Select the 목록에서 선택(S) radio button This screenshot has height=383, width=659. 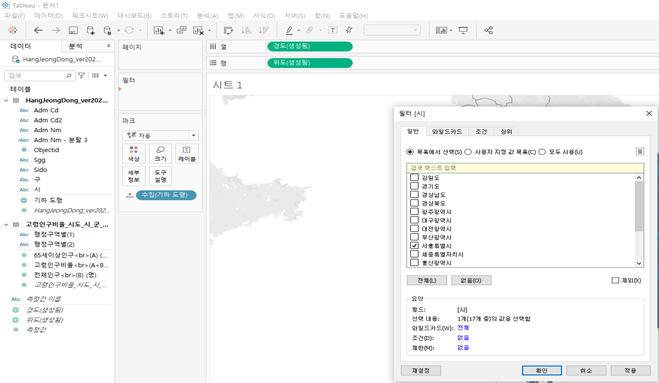[x=410, y=152]
